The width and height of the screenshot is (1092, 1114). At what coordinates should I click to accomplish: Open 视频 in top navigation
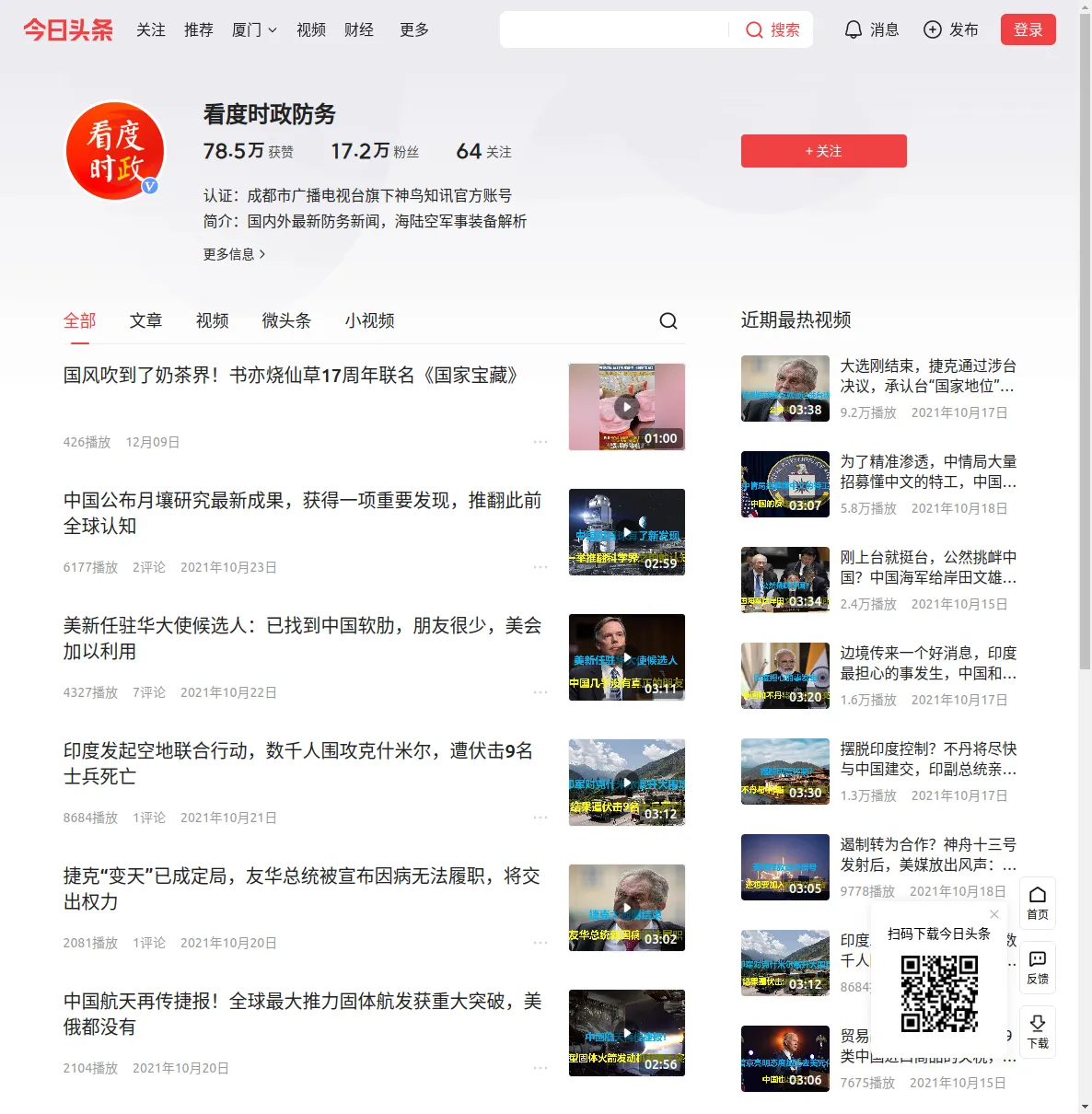click(x=311, y=29)
